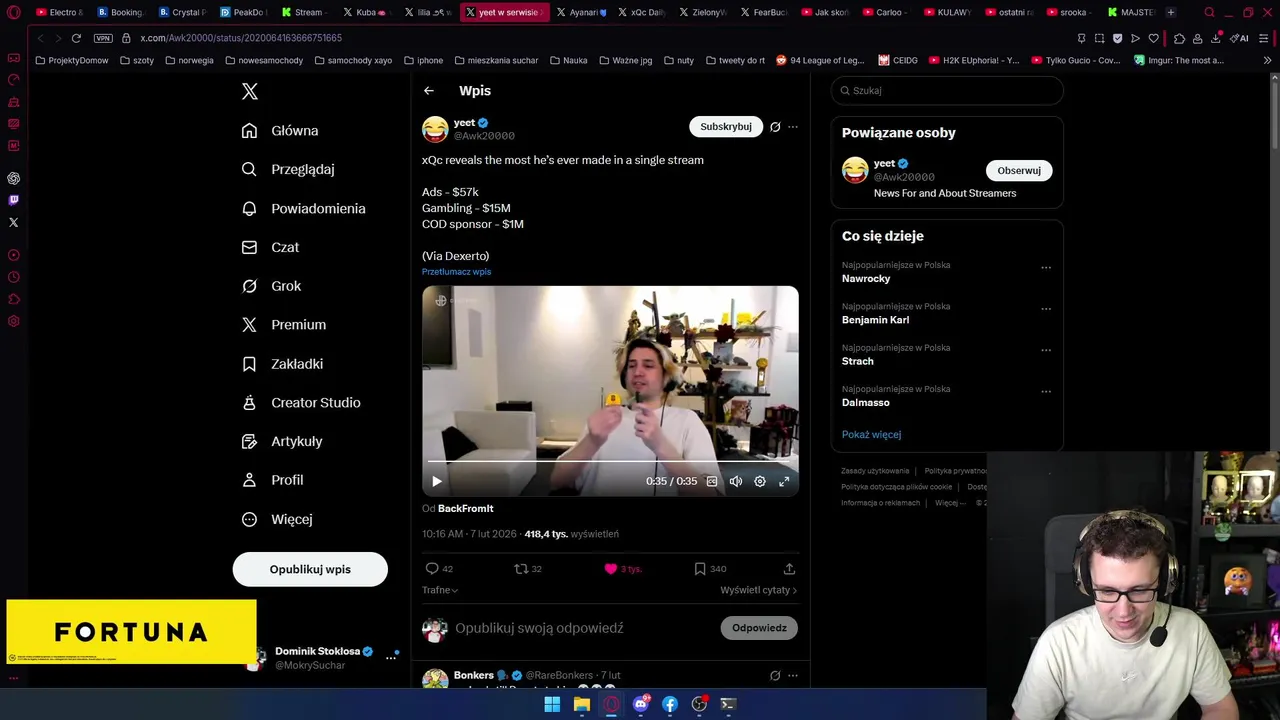Open more options for Dalmasso trend
Image resolution: width=1280 pixels, height=720 pixels.
(1046, 392)
